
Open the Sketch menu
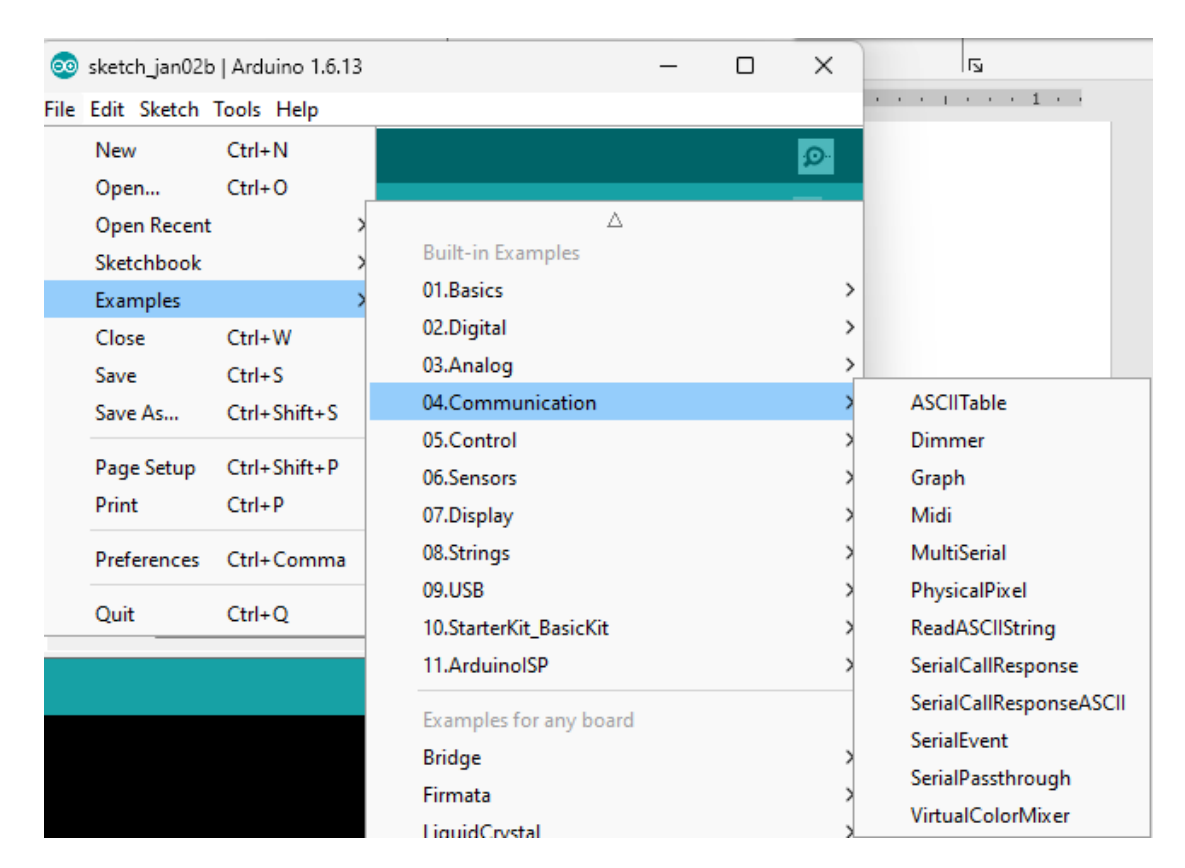169,109
